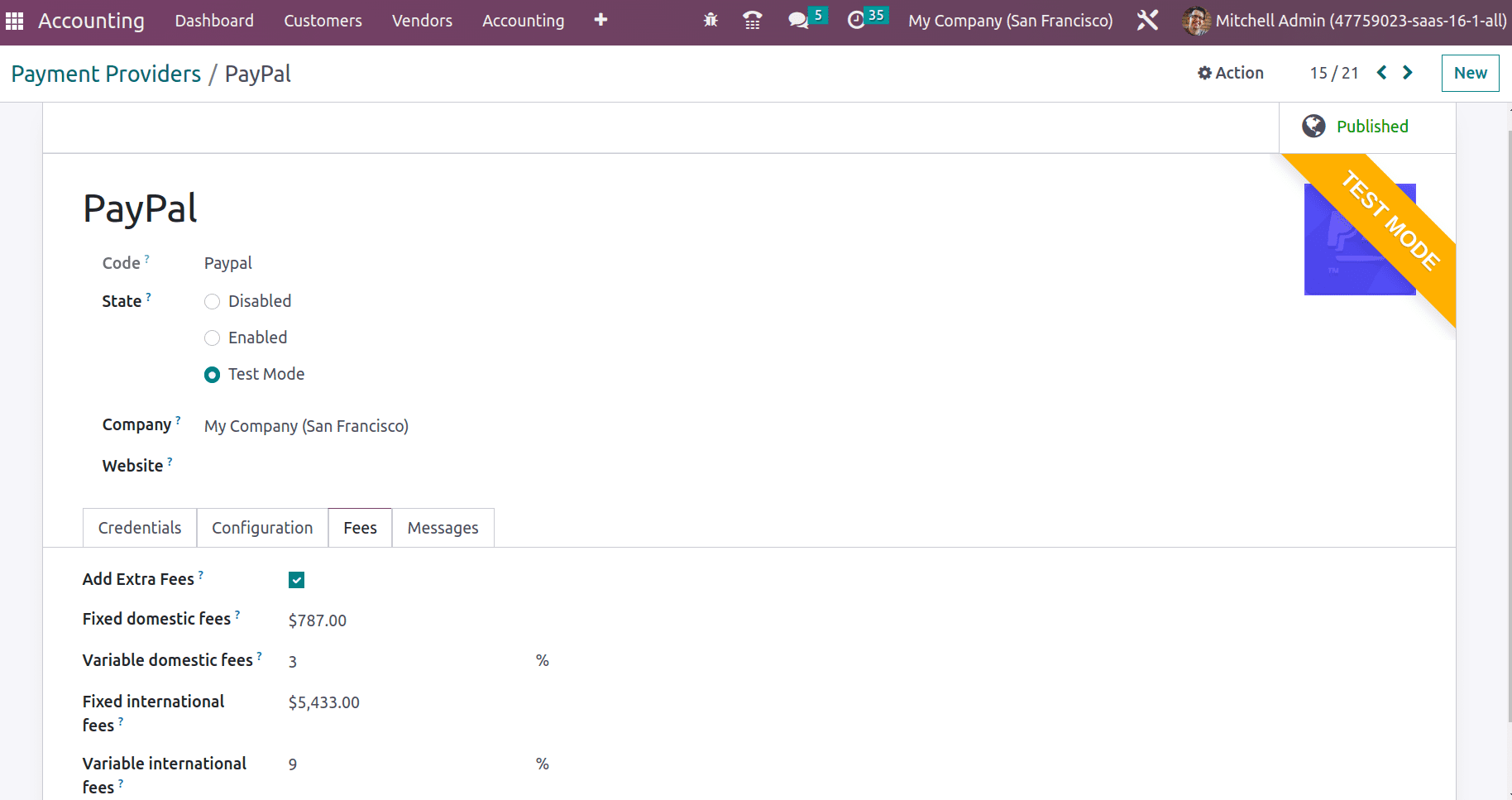Open the Action dropdown menu
The width and height of the screenshot is (1512, 800).
(1231, 73)
